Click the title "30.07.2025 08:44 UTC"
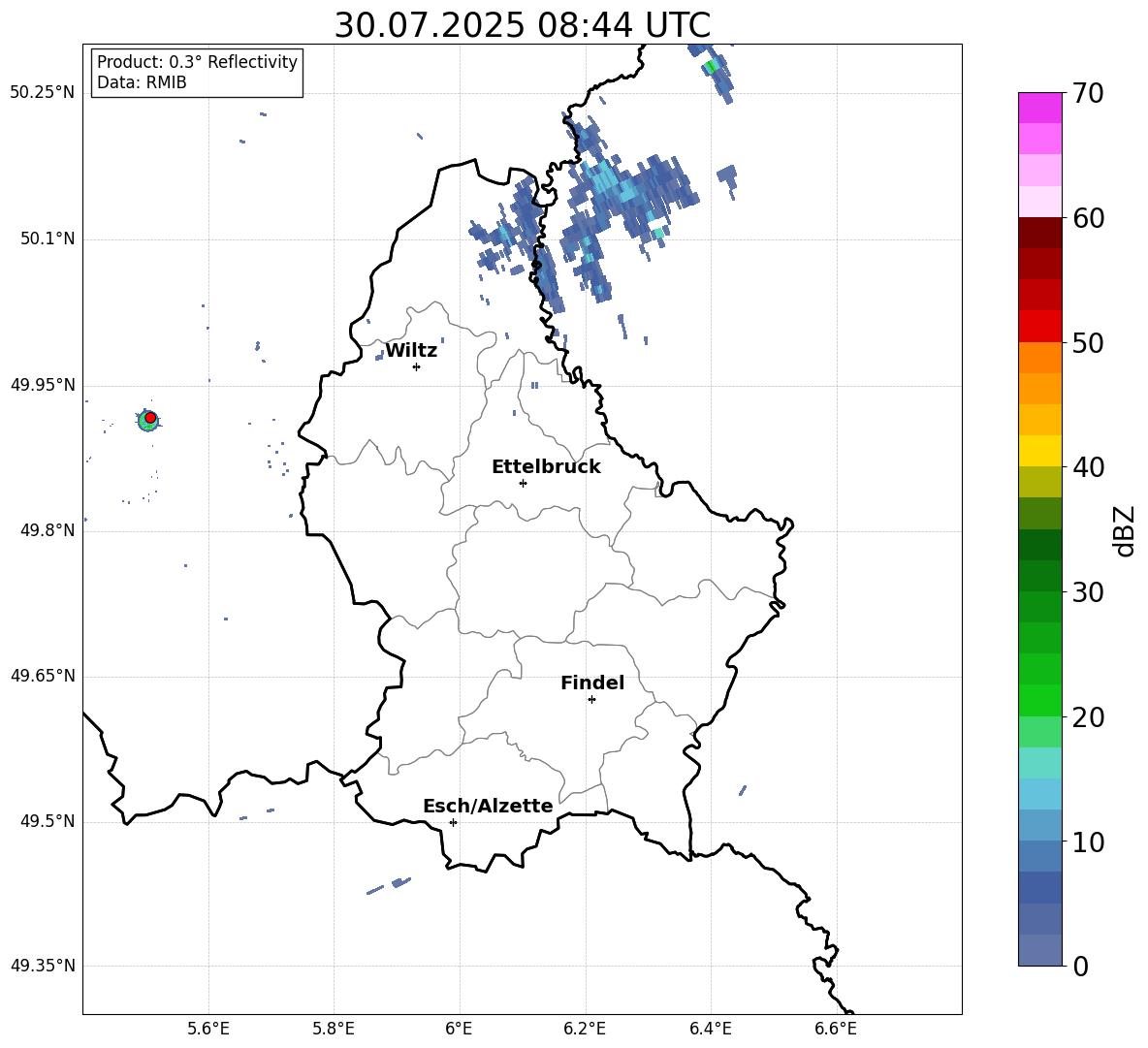1148x1048 pixels. pyautogui.click(x=522, y=25)
